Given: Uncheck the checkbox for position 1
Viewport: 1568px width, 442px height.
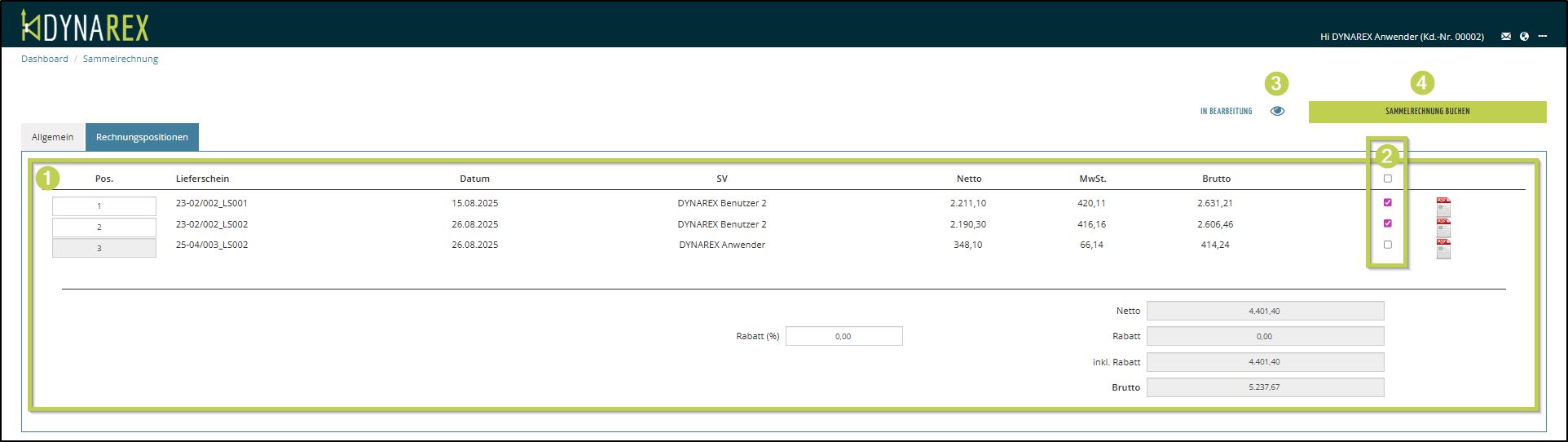Looking at the screenshot, I should (x=1388, y=202).
